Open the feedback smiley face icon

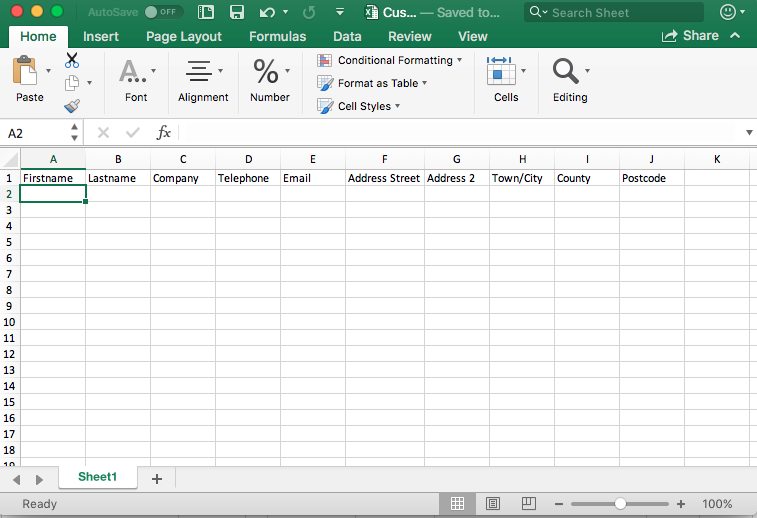(728, 12)
